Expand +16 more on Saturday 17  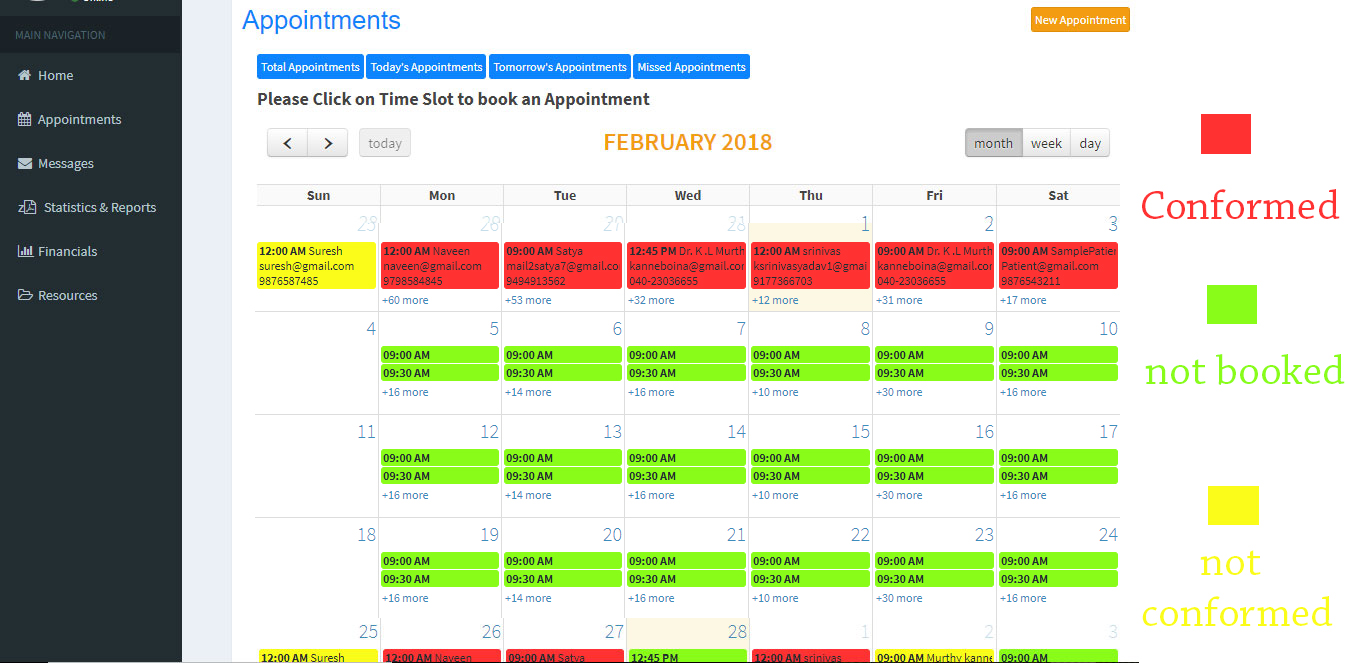tap(1023, 495)
